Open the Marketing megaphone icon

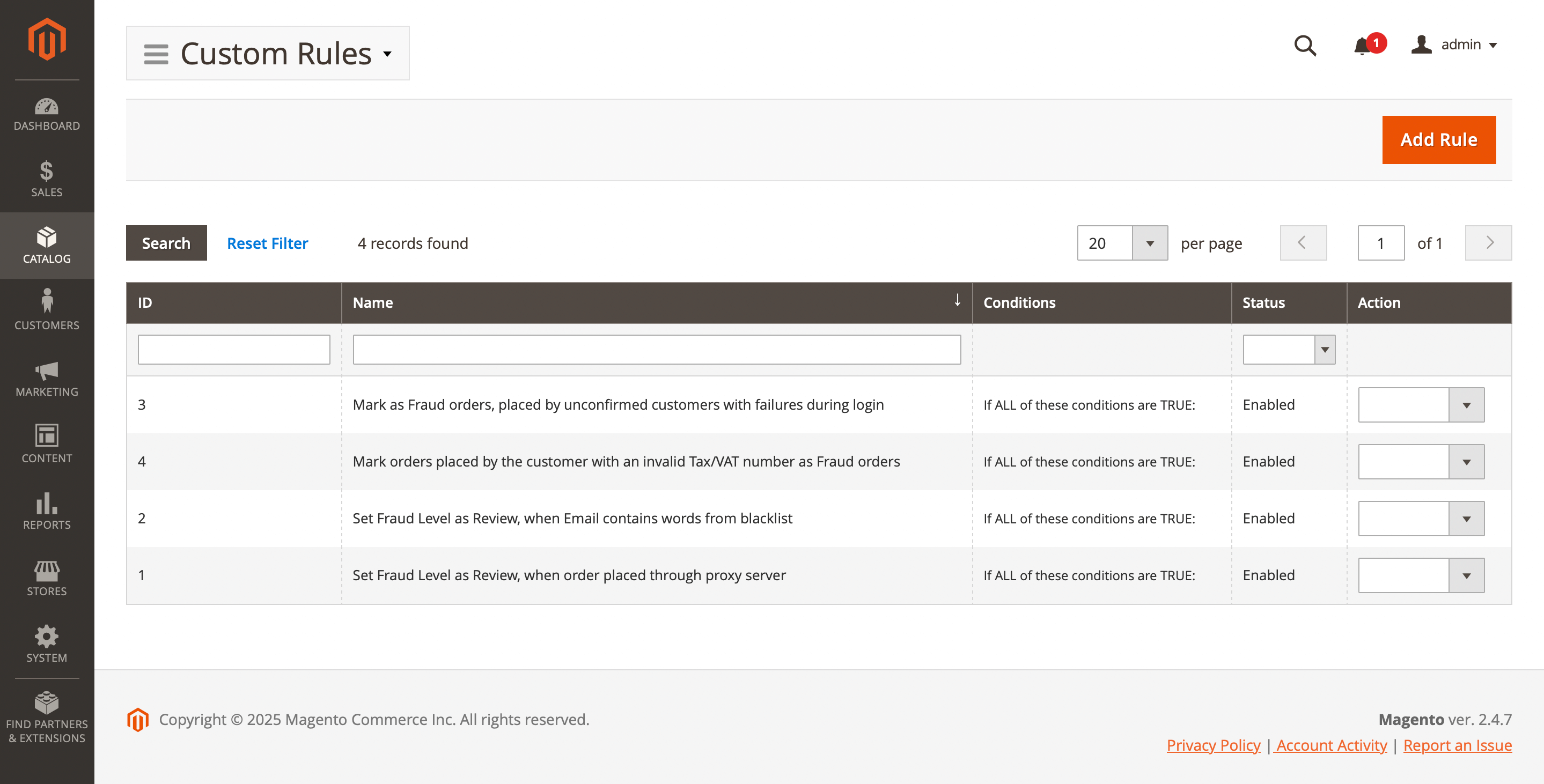coord(47,378)
